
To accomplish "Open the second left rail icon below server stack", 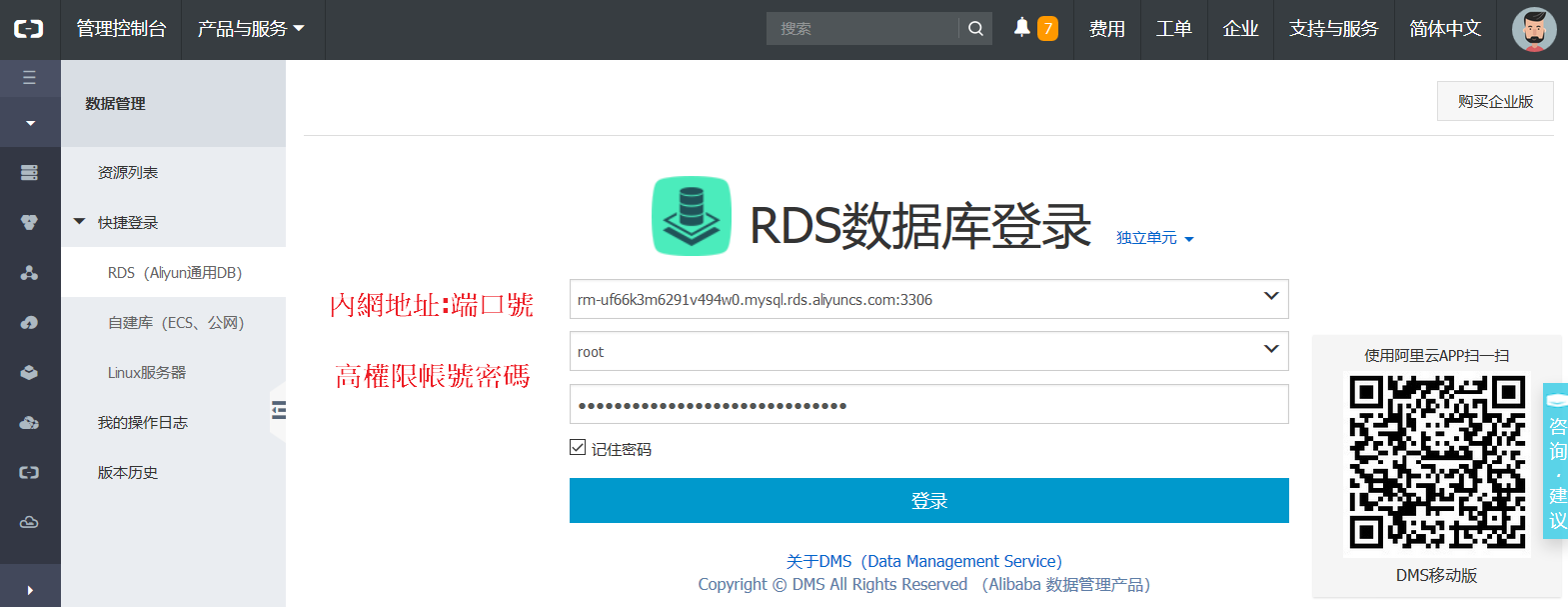I will coord(30,223).
